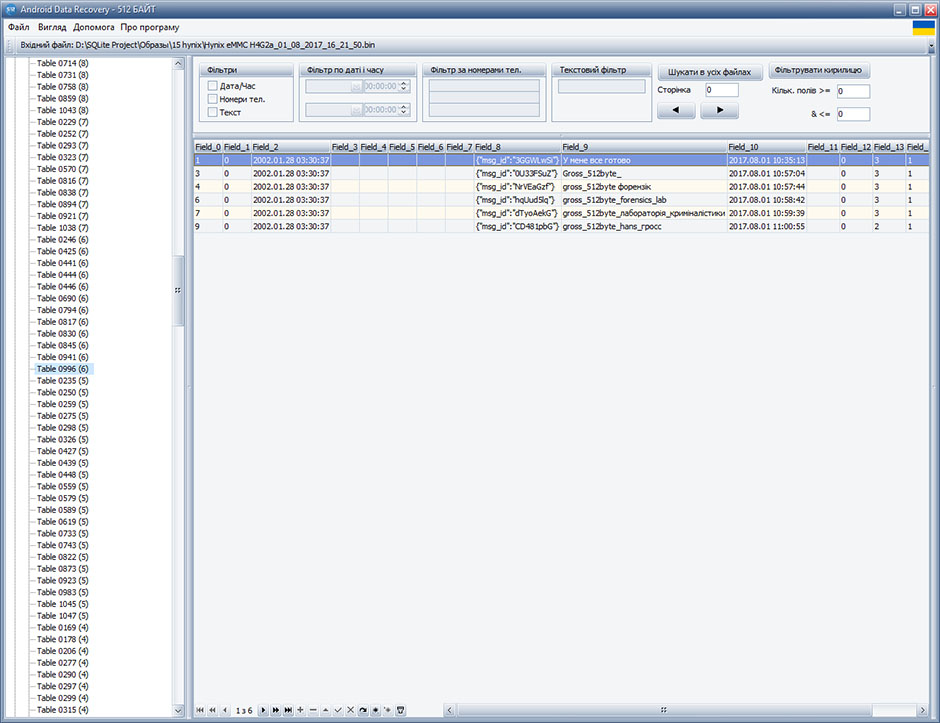This screenshot has height=723, width=940.
Task: Click the post edit checkmark icon
Action: [x=338, y=710]
